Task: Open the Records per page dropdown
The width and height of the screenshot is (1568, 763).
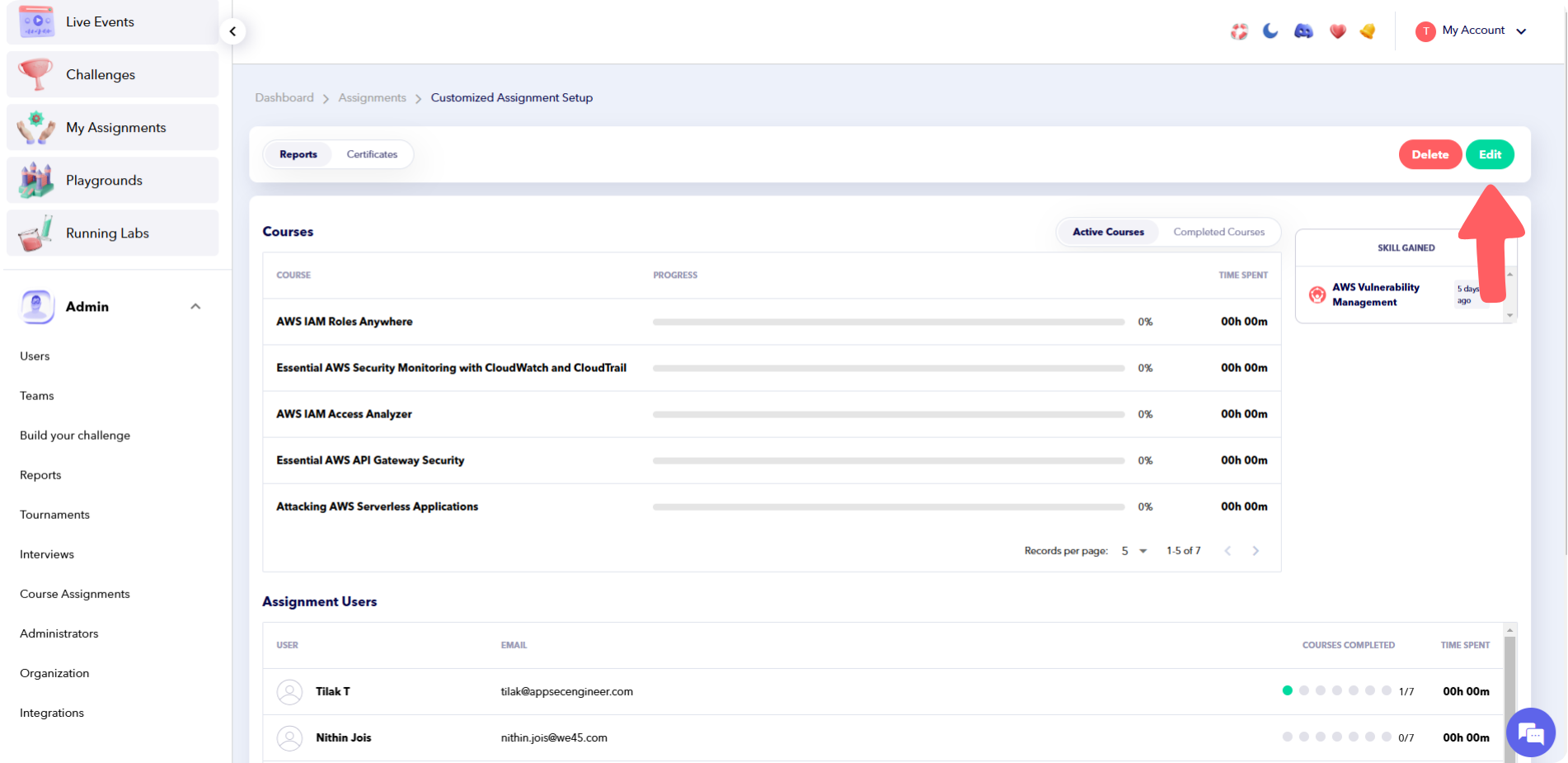Action: 1133,550
